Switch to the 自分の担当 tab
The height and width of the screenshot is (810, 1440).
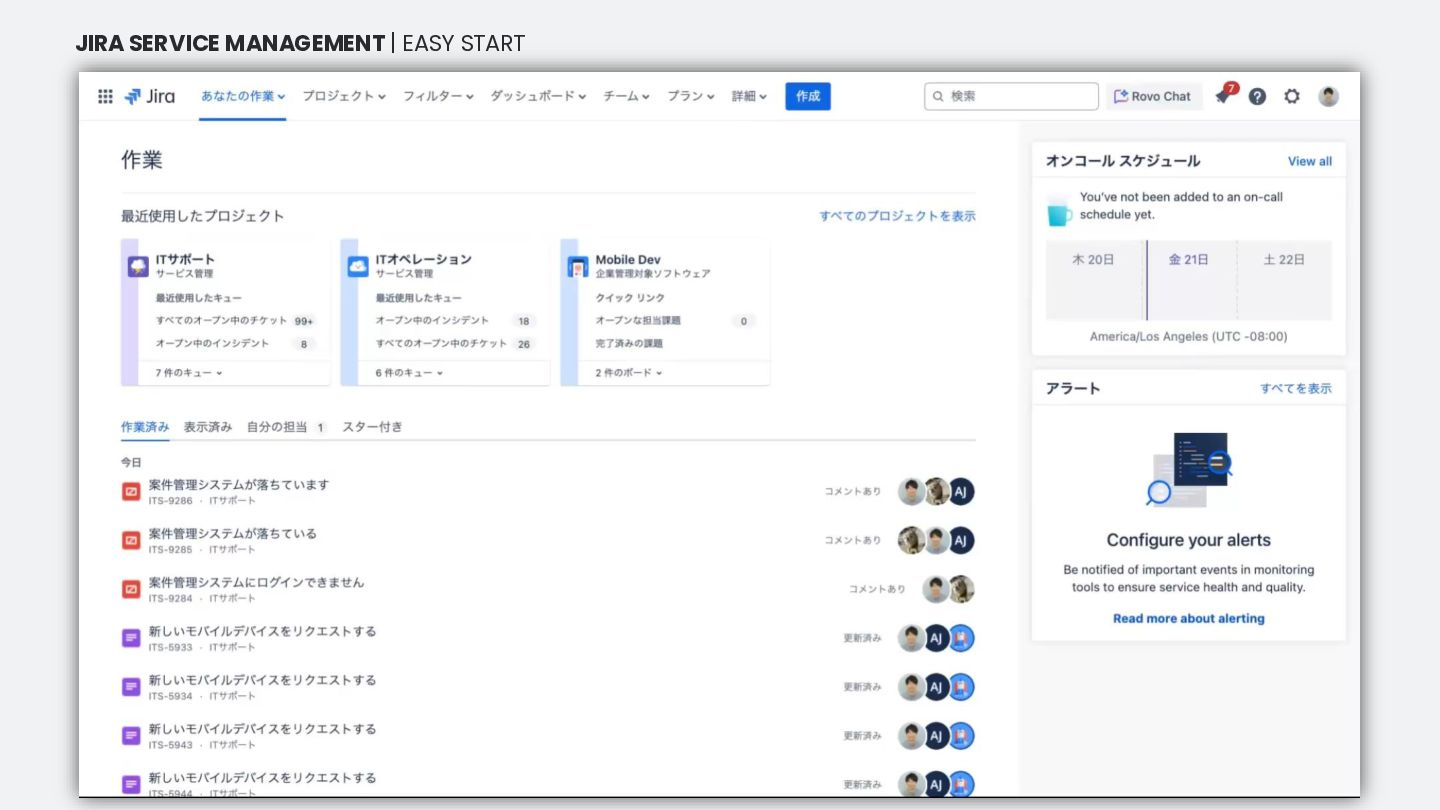(x=287, y=427)
